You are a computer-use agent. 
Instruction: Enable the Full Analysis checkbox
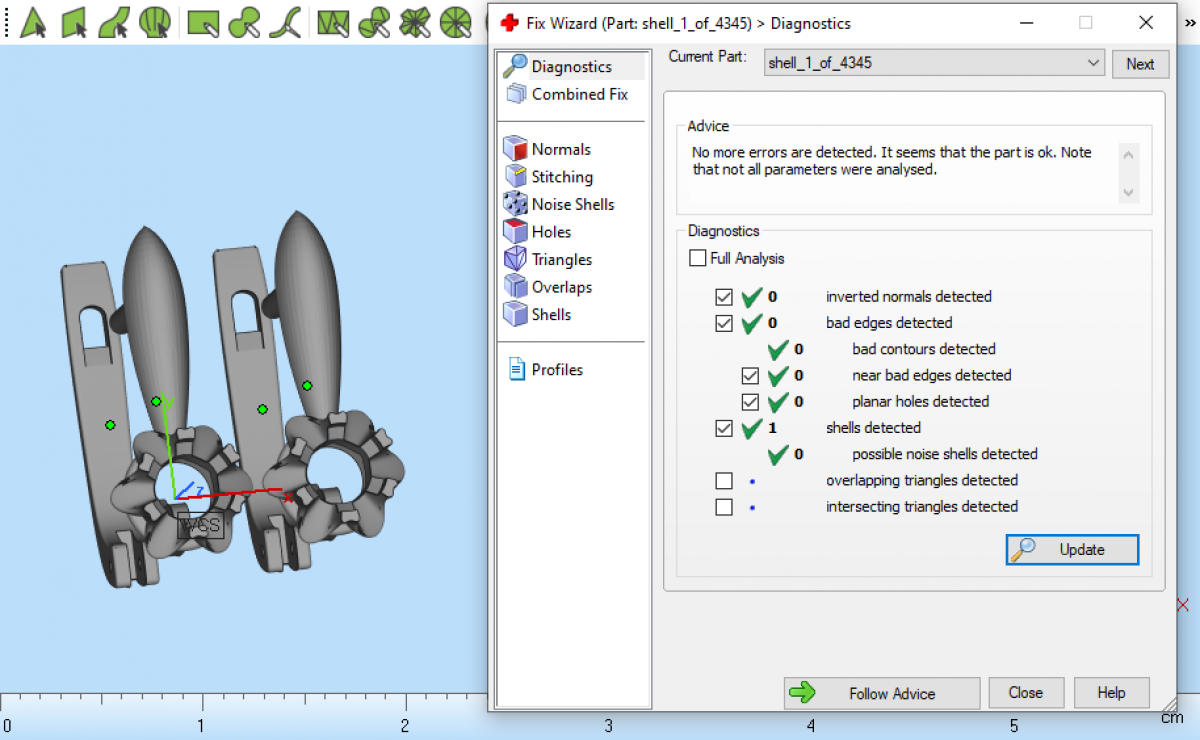point(698,258)
